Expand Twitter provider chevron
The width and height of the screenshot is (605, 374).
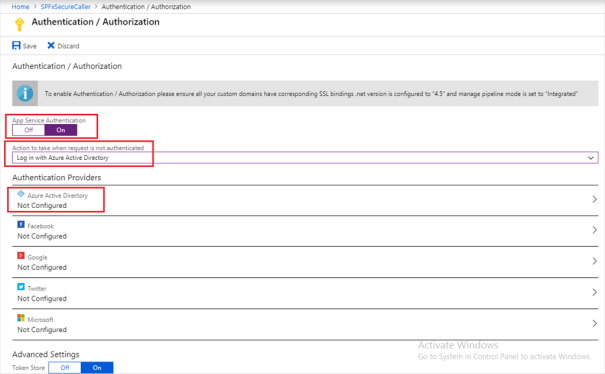595,293
